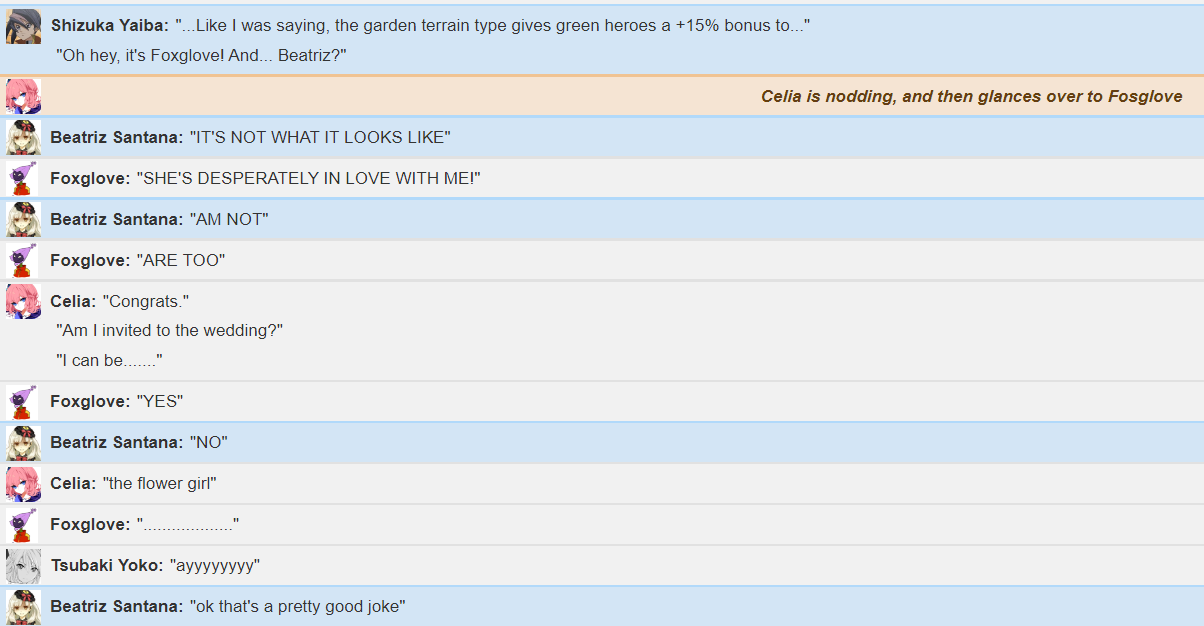Click Tsubaki Yoko's avatar icon
This screenshot has height=626, width=1204.
[x=23, y=565]
